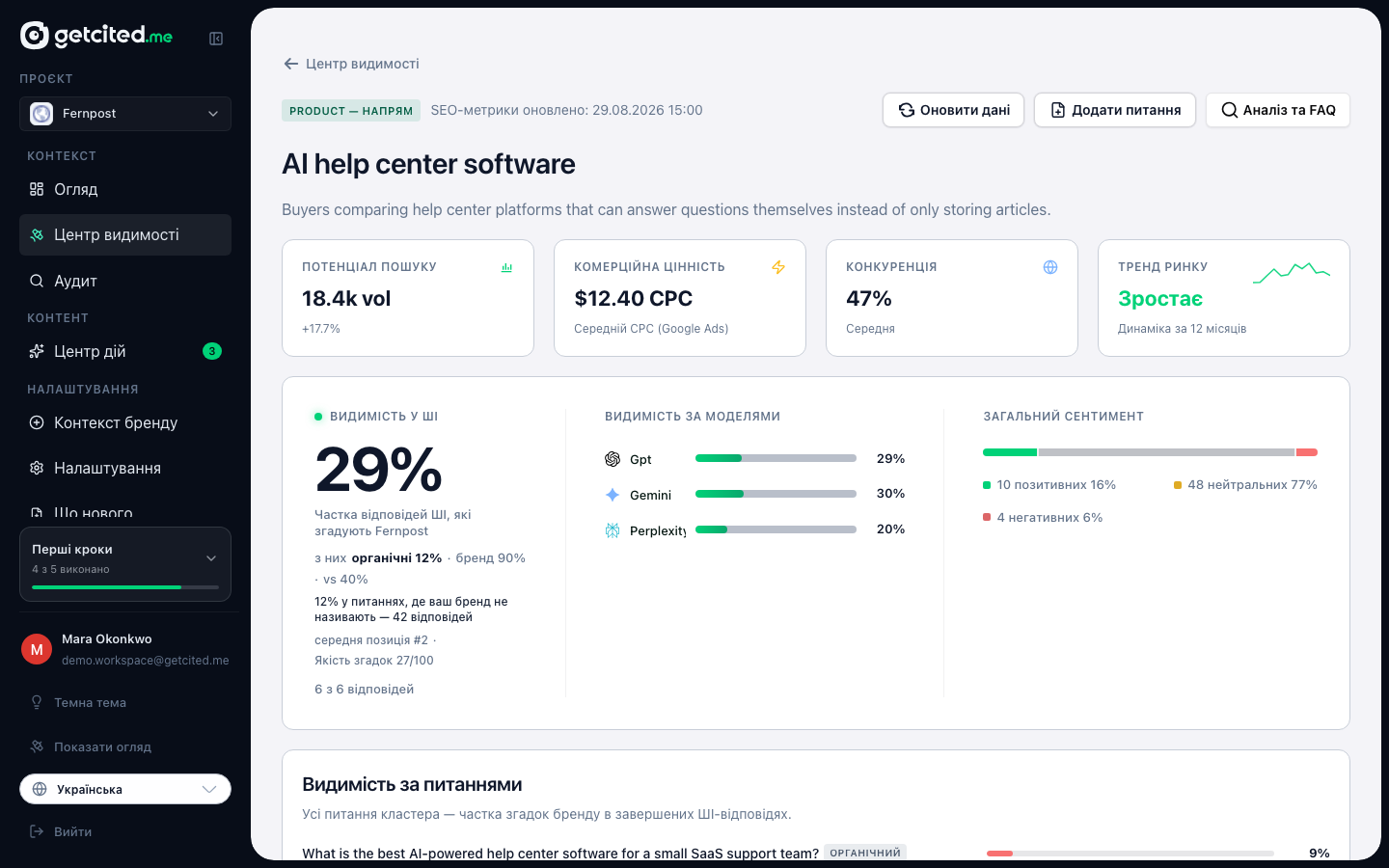1389x868 pixels.
Task: Click the globe icon in Конкуренція card
Action: pyautogui.click(x=1050, y=267)
